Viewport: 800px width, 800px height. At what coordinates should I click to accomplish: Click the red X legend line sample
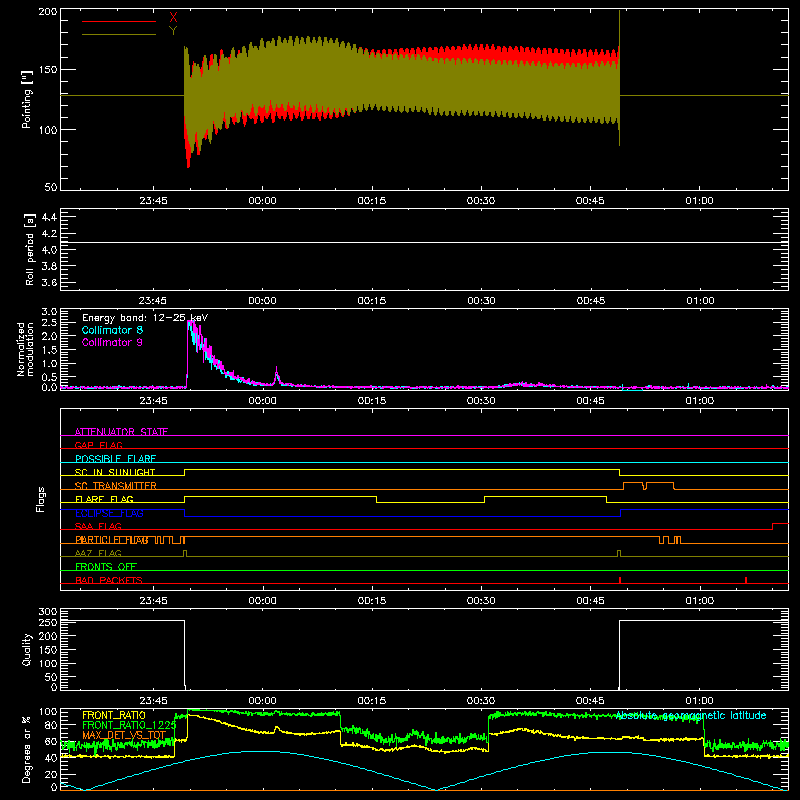point(119,21)
